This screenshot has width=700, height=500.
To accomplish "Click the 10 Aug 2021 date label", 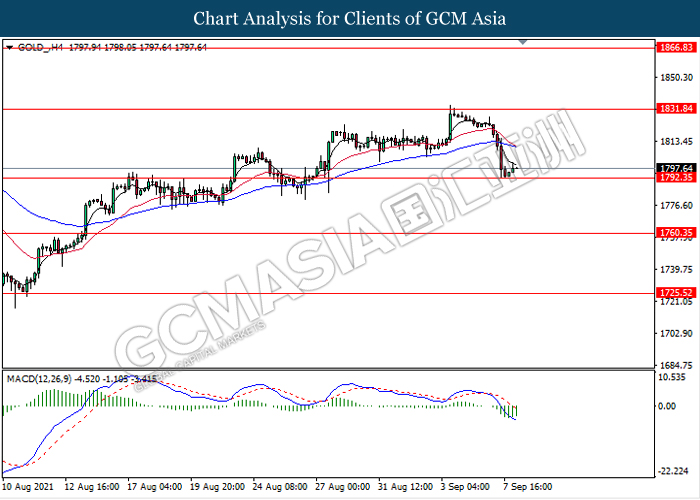I will coord(28,487).
